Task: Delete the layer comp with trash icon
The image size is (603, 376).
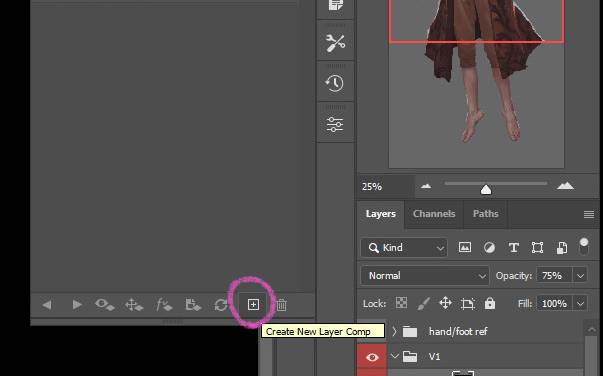Action: (282, 305)
